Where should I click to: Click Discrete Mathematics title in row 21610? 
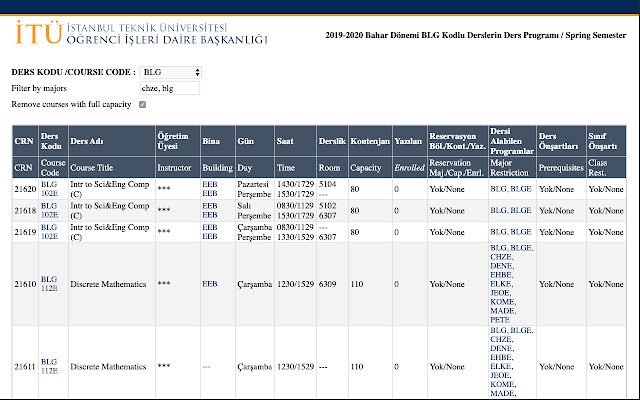(x=108, y=284)
